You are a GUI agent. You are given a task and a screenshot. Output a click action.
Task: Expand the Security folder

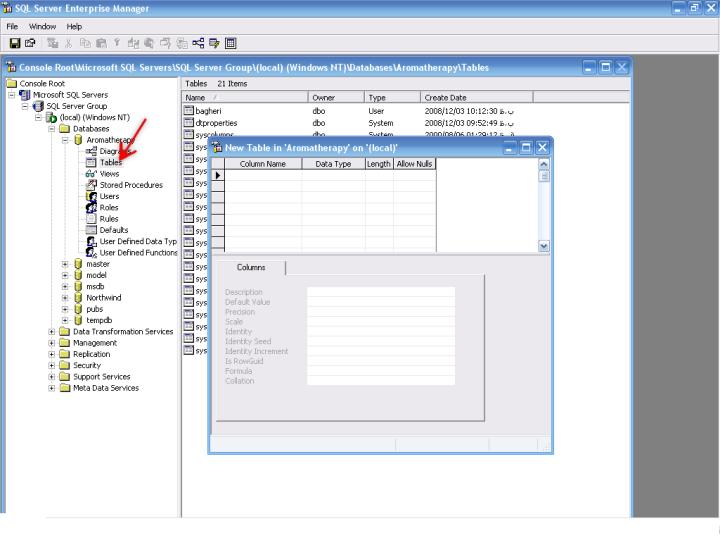click(52, 366)
